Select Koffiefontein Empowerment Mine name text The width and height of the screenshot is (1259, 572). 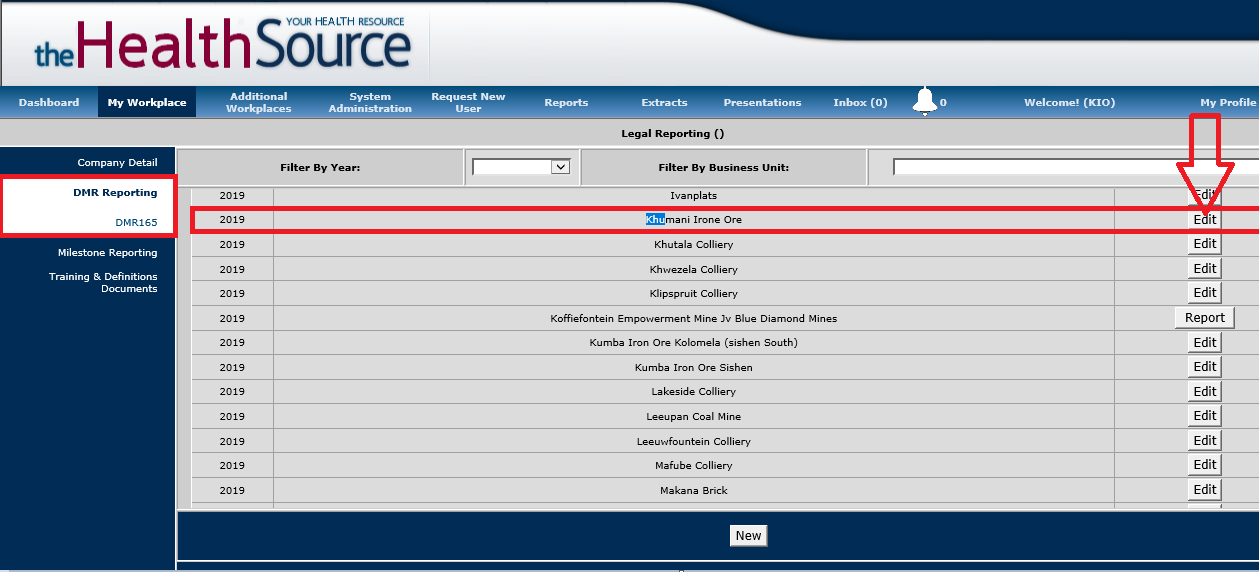pyautogui.click(x=693, y=319)
